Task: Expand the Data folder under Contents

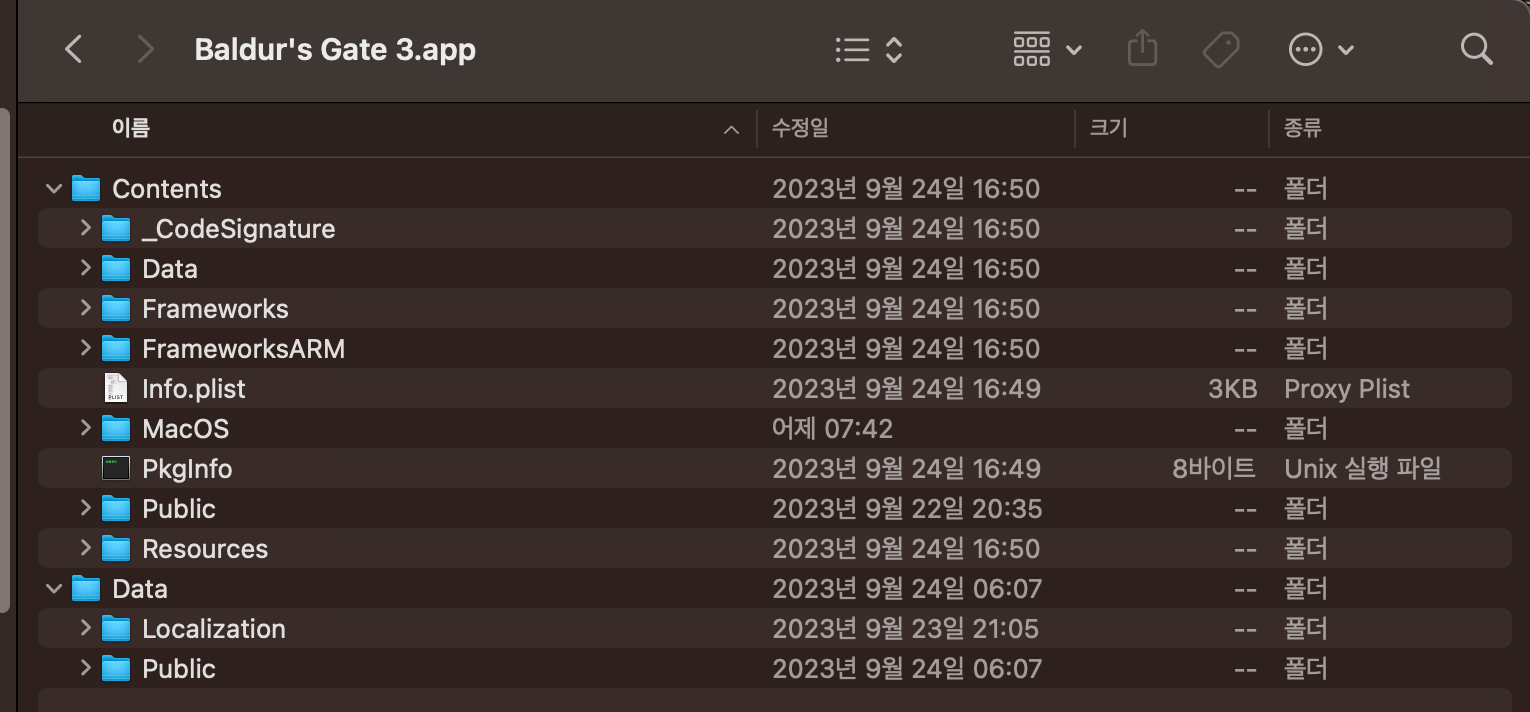Action: pyautogui.click(x=85, y=268)
